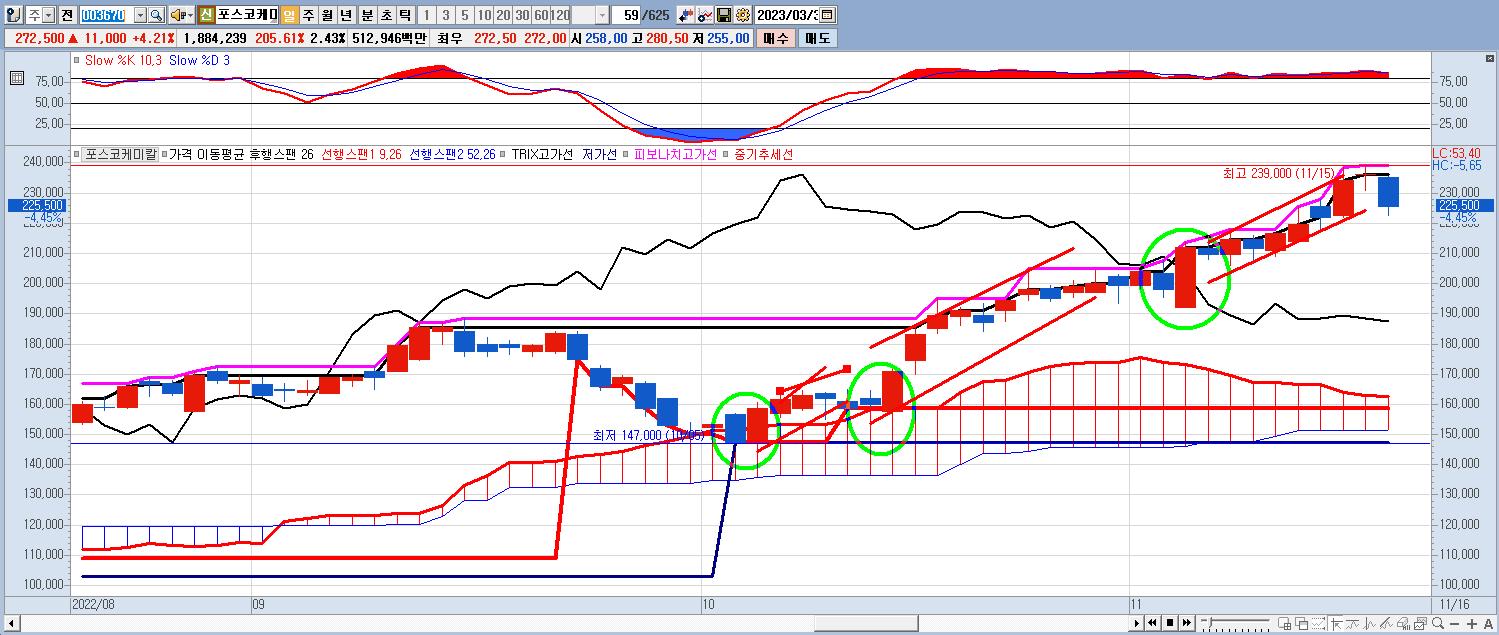Select the 초 second period button
Screen dimensions: 1499x635
(x=386, y=15)
